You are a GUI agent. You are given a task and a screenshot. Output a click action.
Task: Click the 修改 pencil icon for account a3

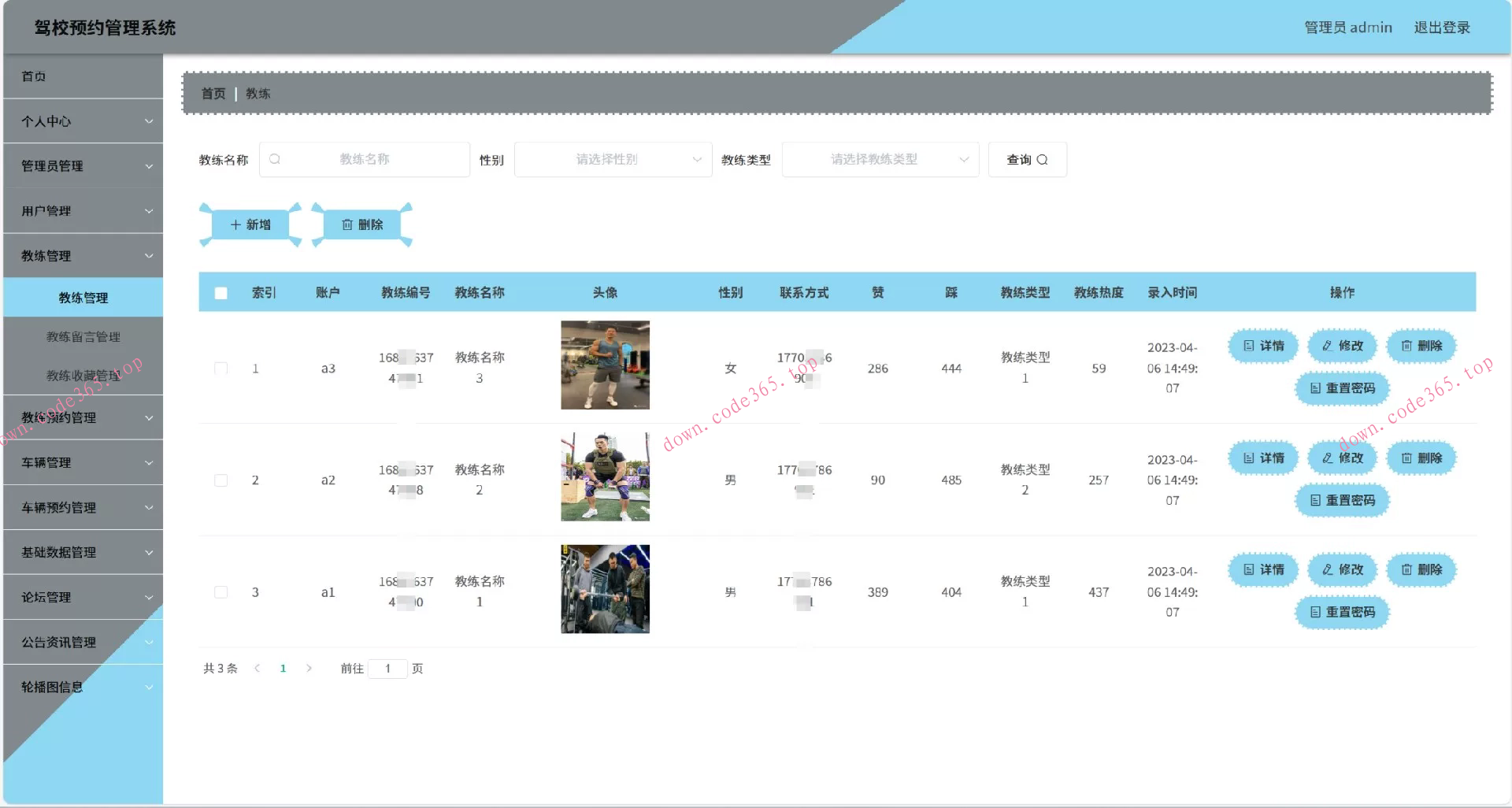tap(1327, 346)
